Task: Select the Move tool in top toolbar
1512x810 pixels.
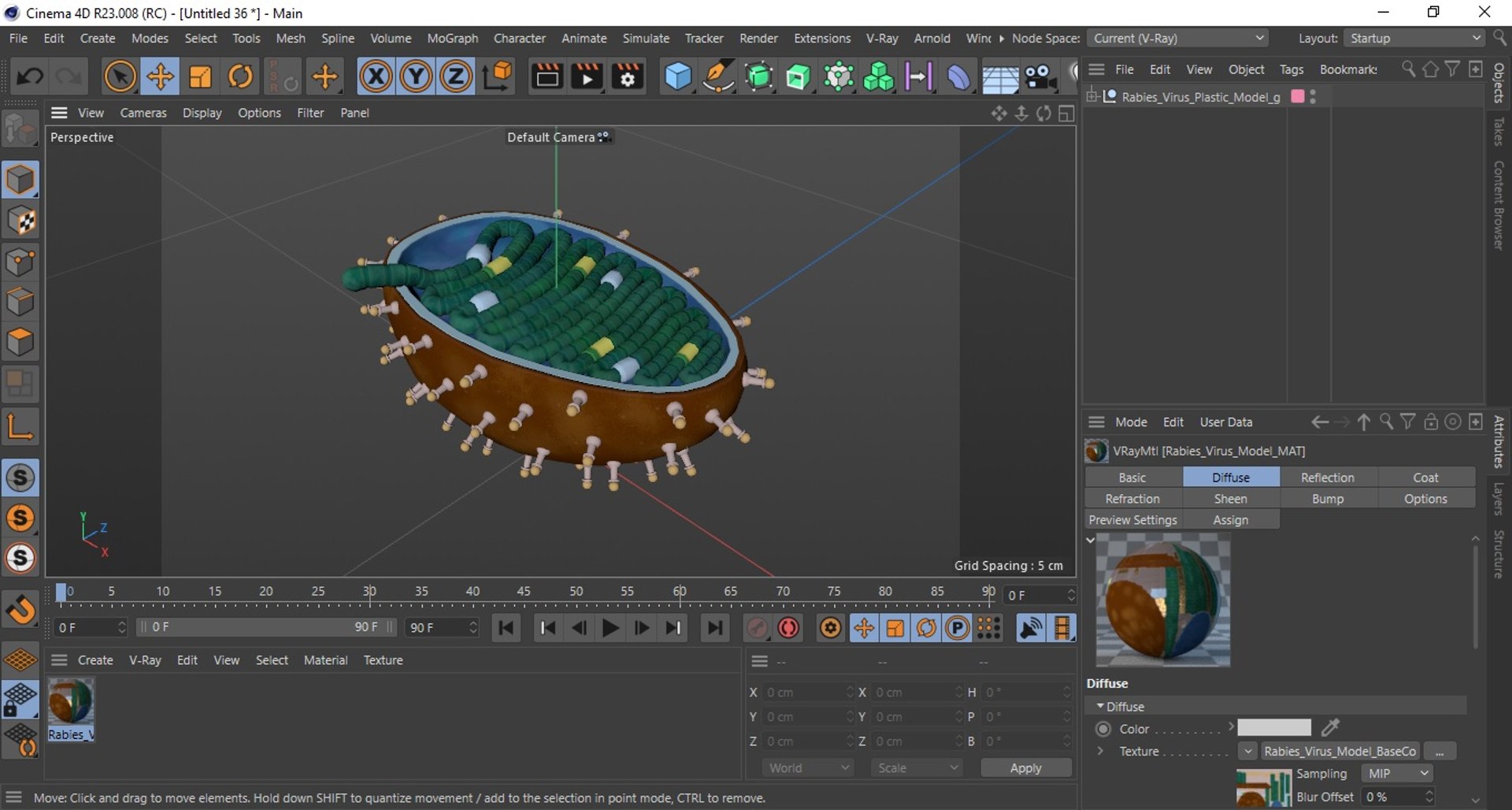Action: [160, 77]
